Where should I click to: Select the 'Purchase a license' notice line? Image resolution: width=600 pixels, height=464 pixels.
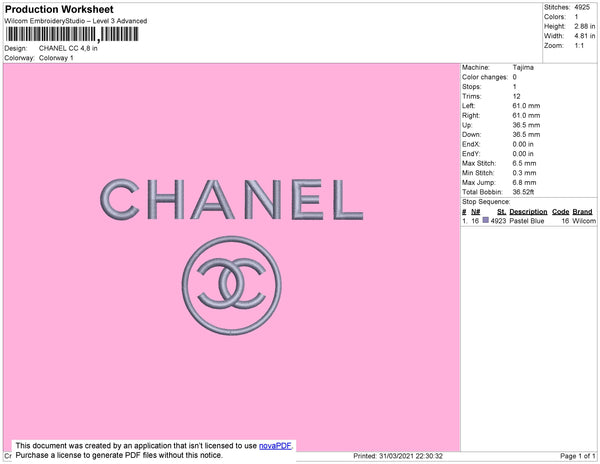(x=119, y=455)
